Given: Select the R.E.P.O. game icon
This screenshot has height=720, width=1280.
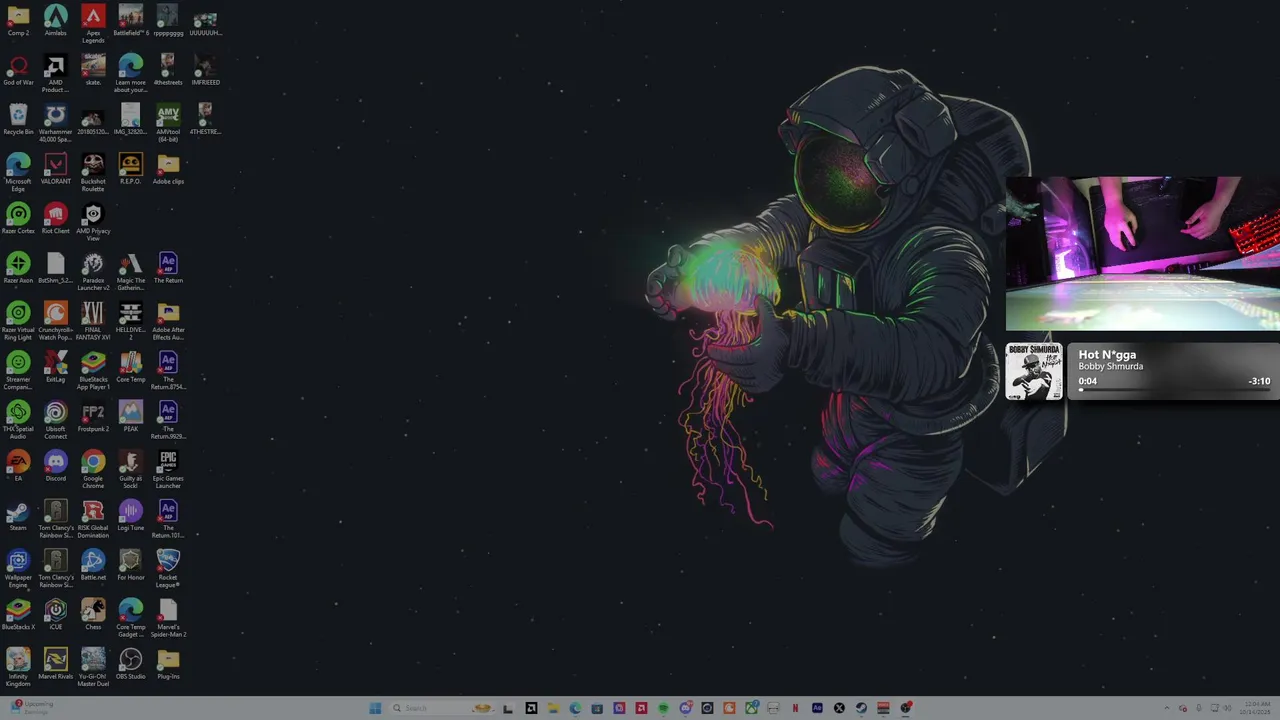Looking at the screenshot, I should [x=130, y=168].
